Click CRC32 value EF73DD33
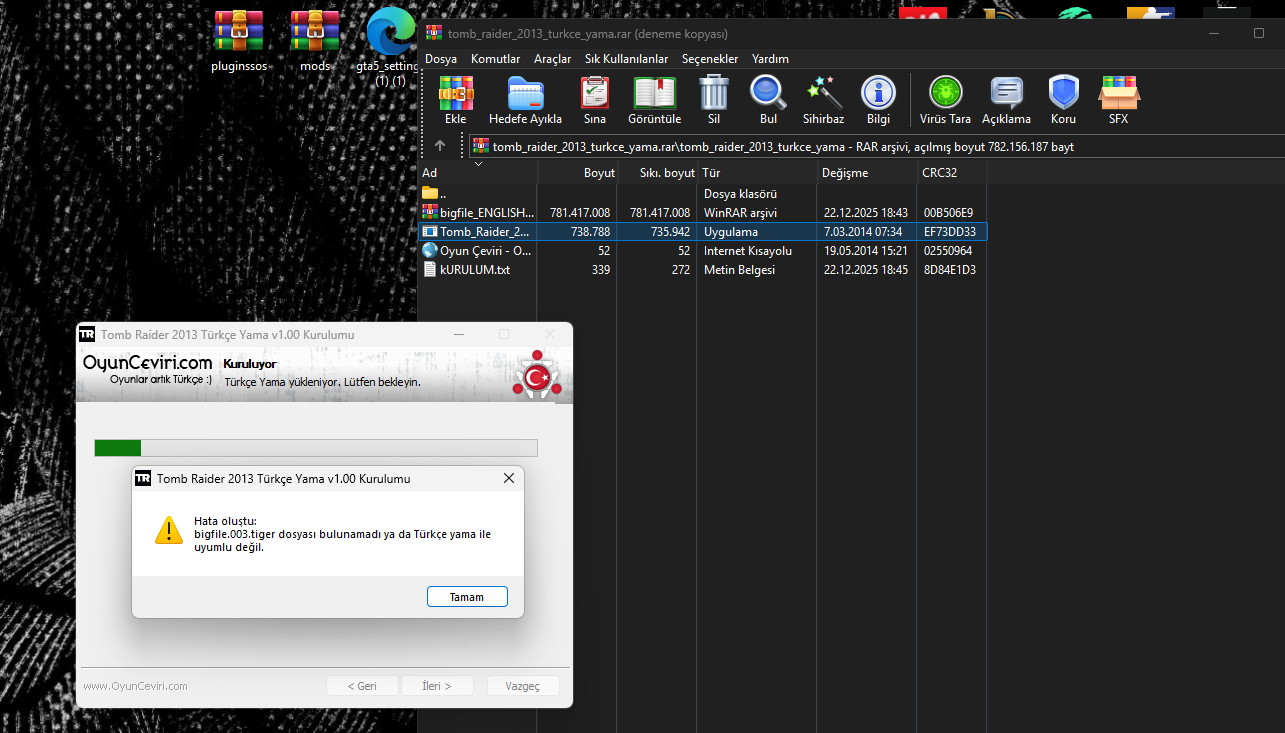This screenshot has height=733, width=1285. click(949, 232)
